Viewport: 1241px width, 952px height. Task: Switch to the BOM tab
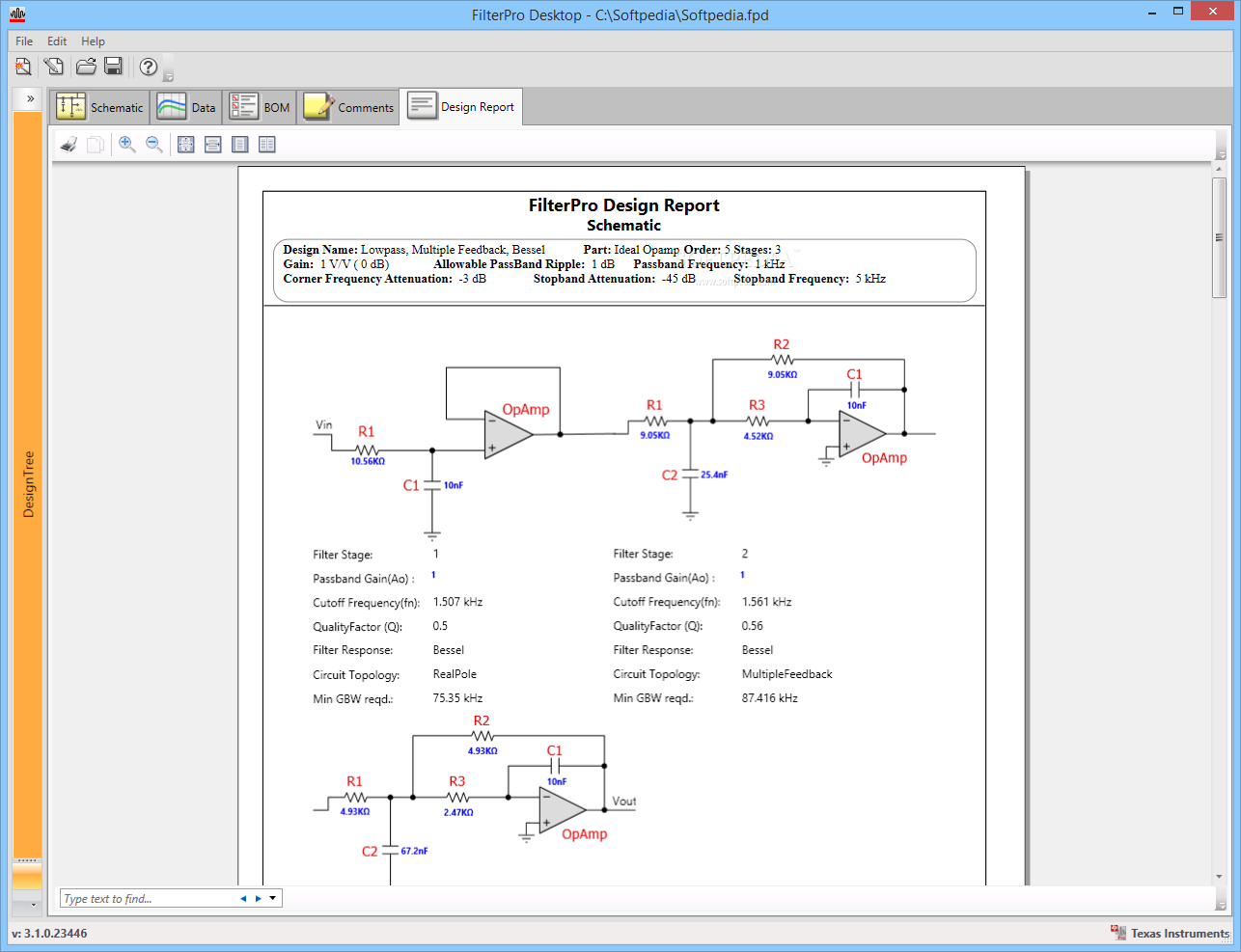(260, 107)
